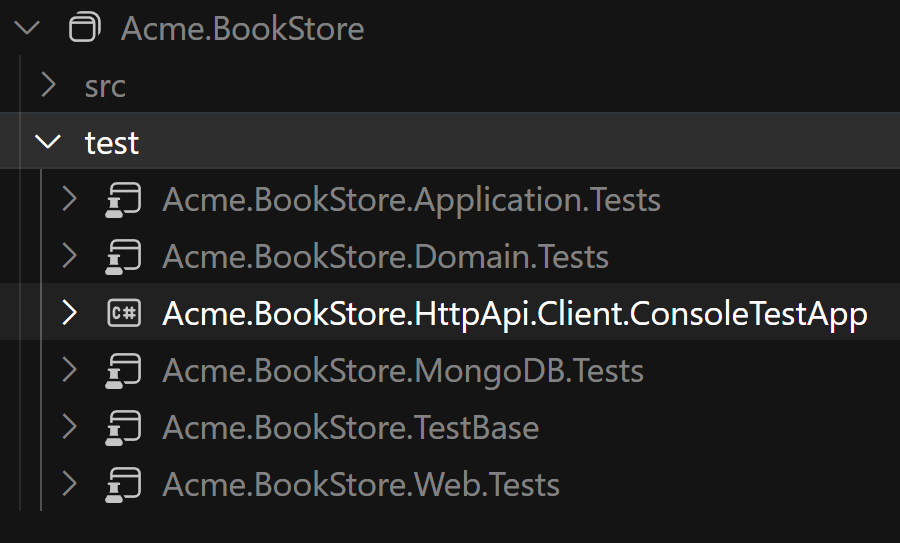The width and height of the screenshot is (900, 543).
Task: Select the src folder label
Action: (x=105, y=87)
